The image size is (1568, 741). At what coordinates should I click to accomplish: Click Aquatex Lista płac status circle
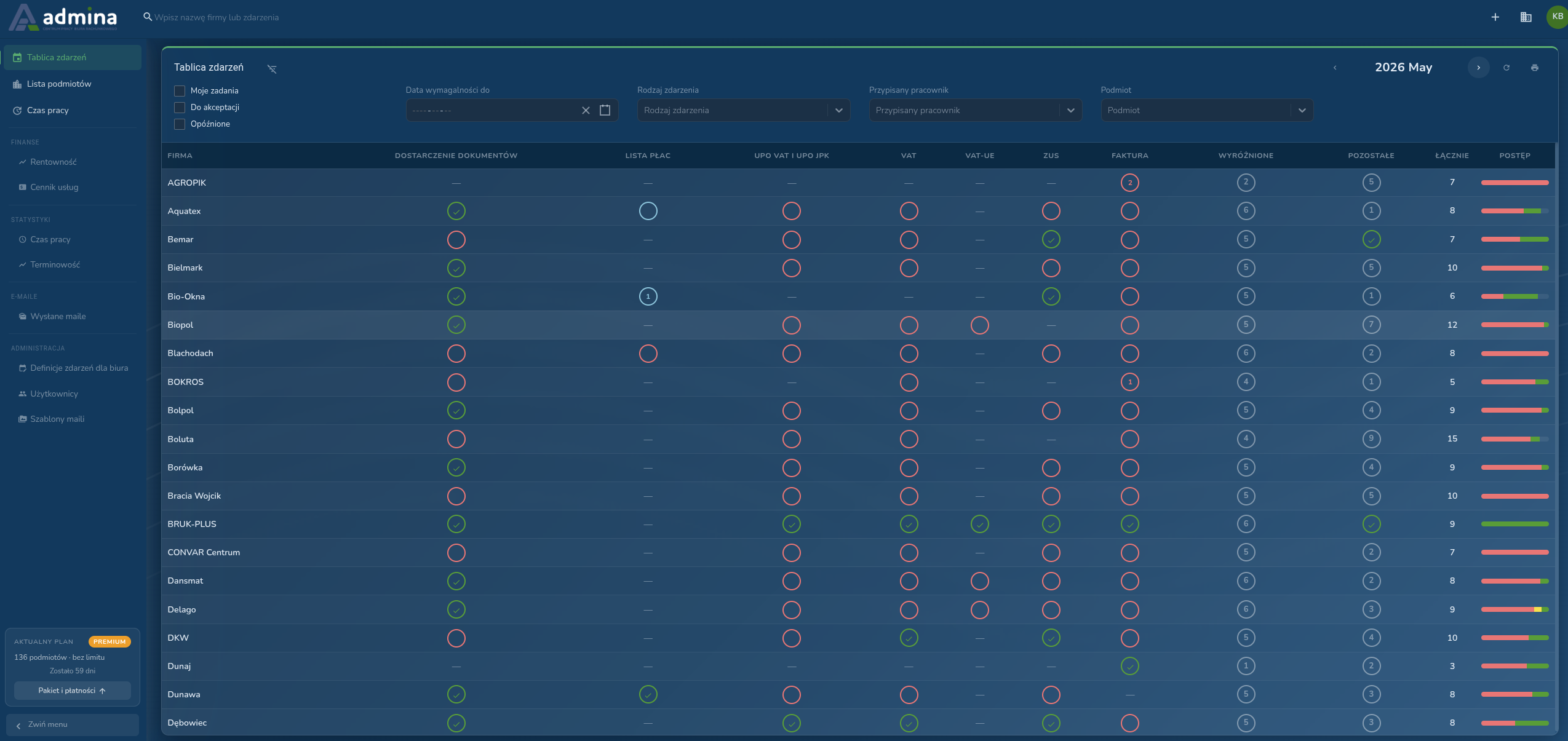[648, 211]
